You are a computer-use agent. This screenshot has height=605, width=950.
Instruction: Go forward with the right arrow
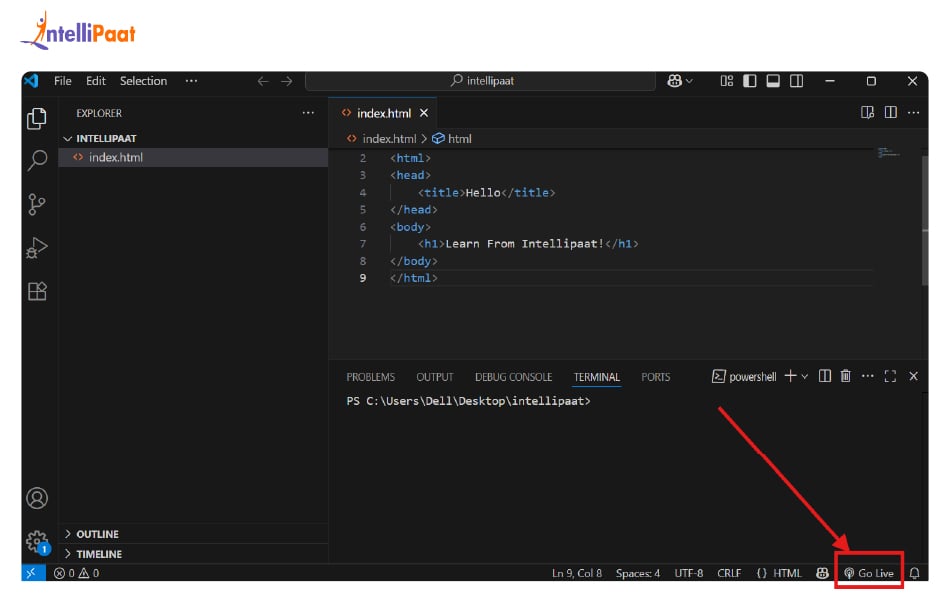coord(287,81)
